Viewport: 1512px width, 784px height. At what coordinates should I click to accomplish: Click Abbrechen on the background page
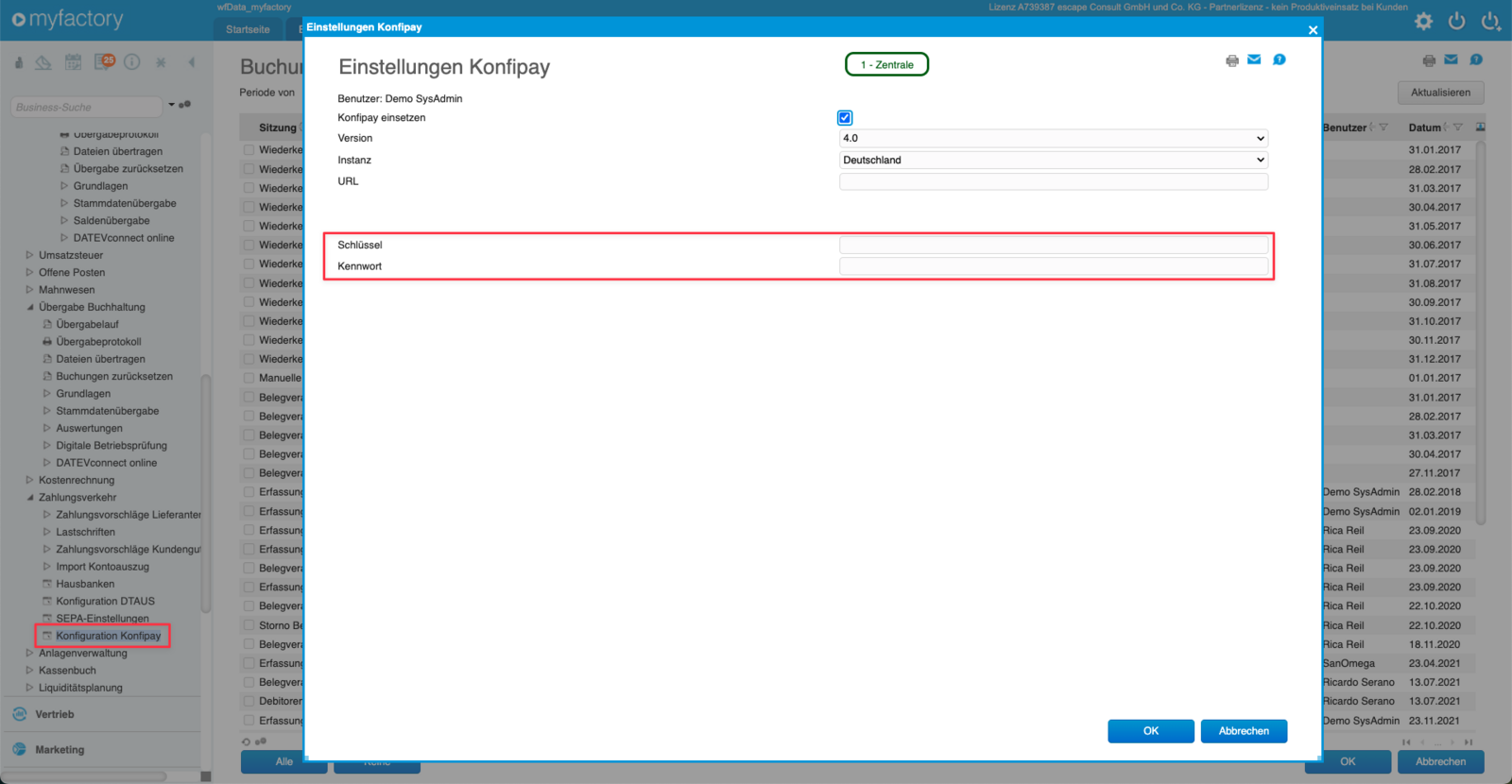[x=1441, y=761]
